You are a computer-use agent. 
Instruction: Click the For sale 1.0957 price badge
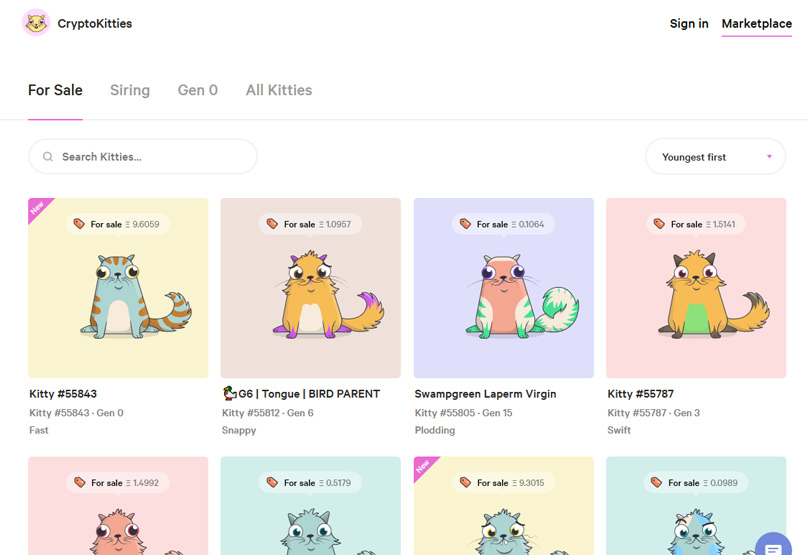point(310,224)
